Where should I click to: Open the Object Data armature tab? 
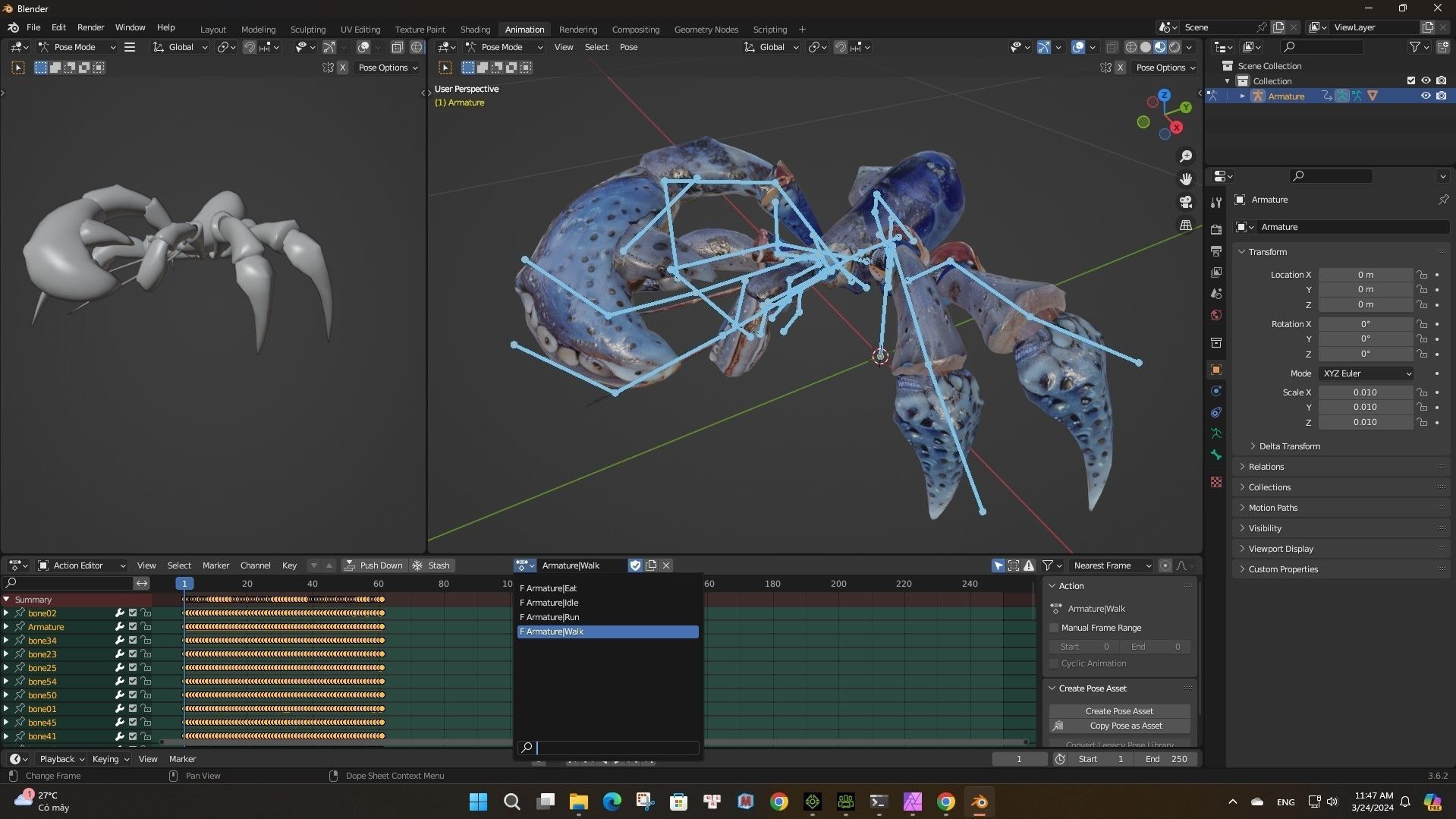[x=1216, y=433]
